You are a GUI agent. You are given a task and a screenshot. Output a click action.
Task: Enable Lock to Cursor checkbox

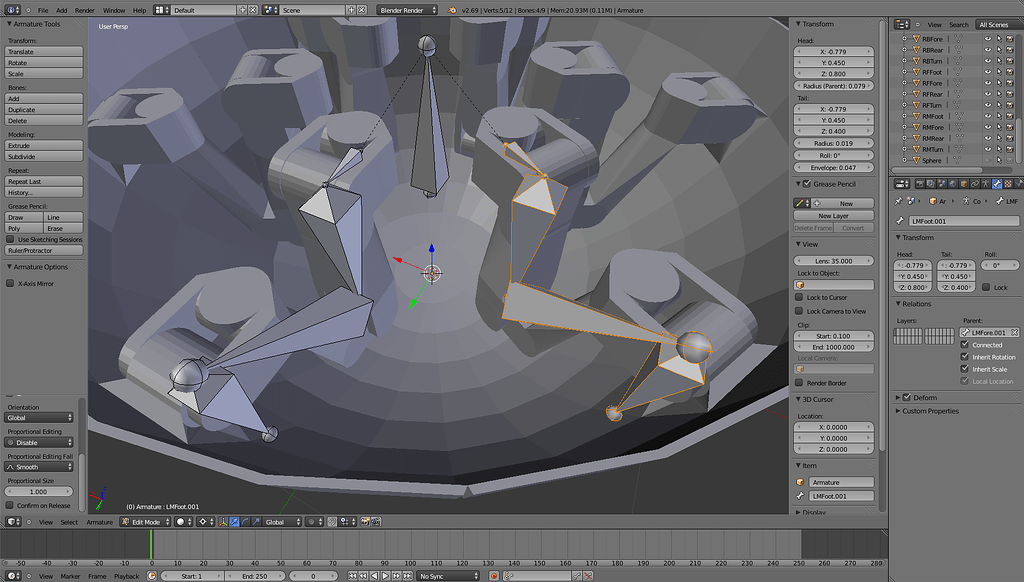[x=799, y=297]
